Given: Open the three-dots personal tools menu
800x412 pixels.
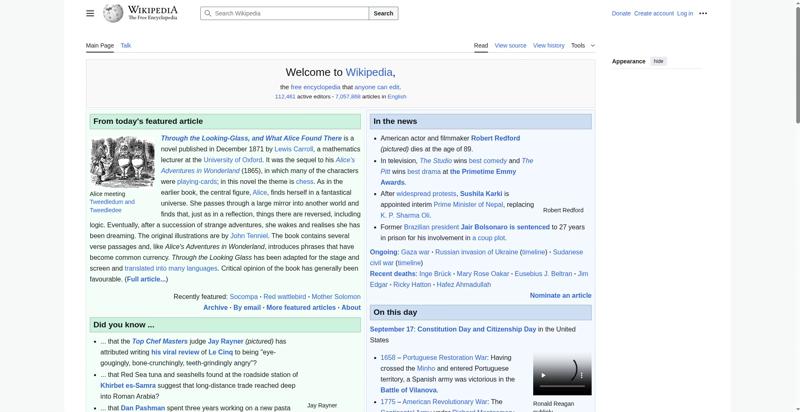Looking at the screenshot, I should click(703, 13).
